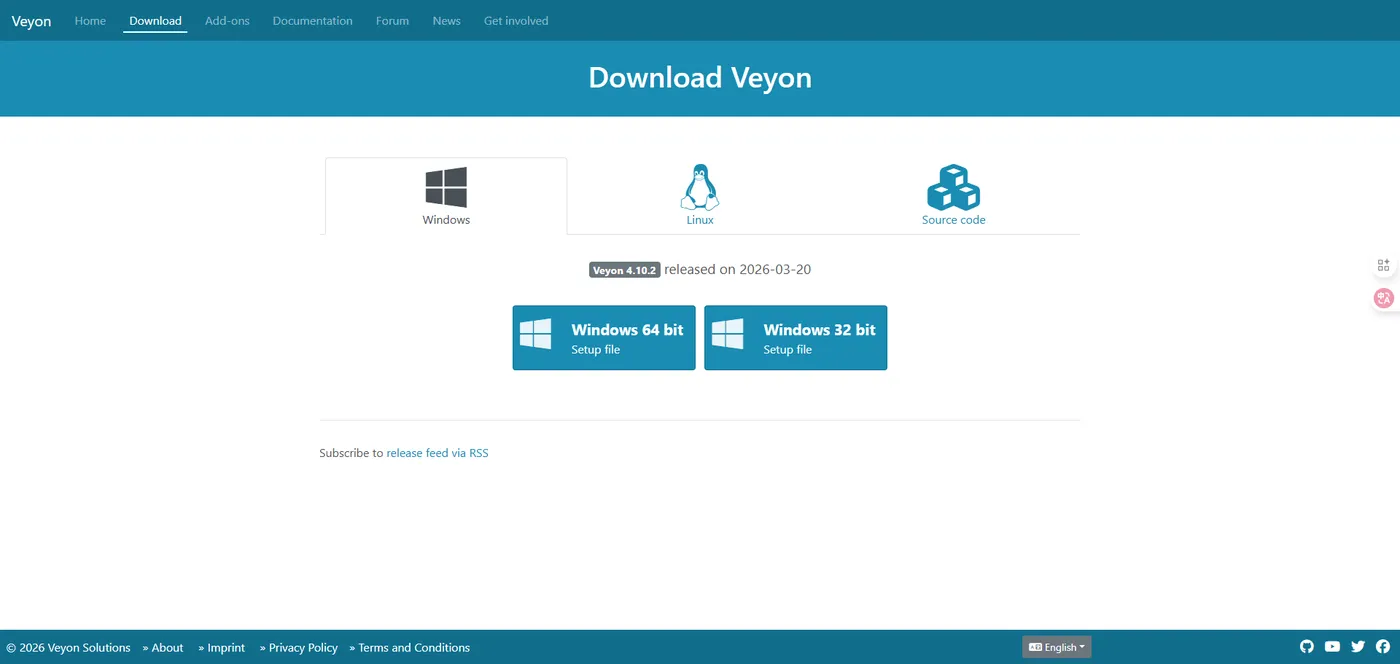Click the Download Veyon heading
The height and width of the screenshot is (664, 1400).
coord(700,78)
